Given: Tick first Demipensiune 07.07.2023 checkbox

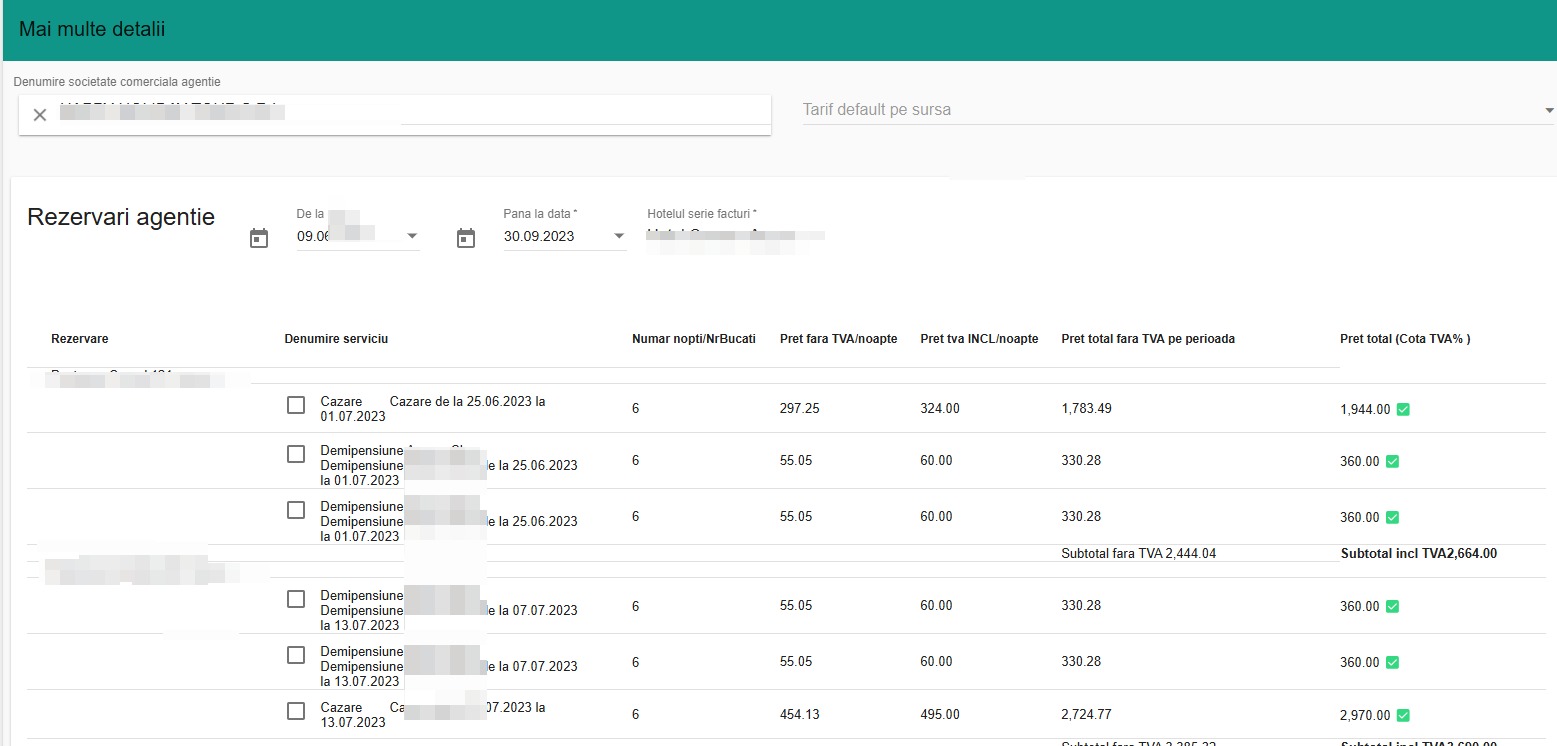Looking at the screenshot, I should tap(296, 599).
